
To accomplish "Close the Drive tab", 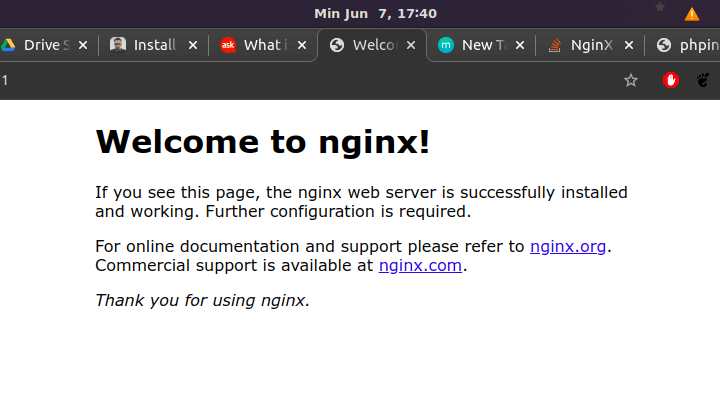I will tap(83, 45).
